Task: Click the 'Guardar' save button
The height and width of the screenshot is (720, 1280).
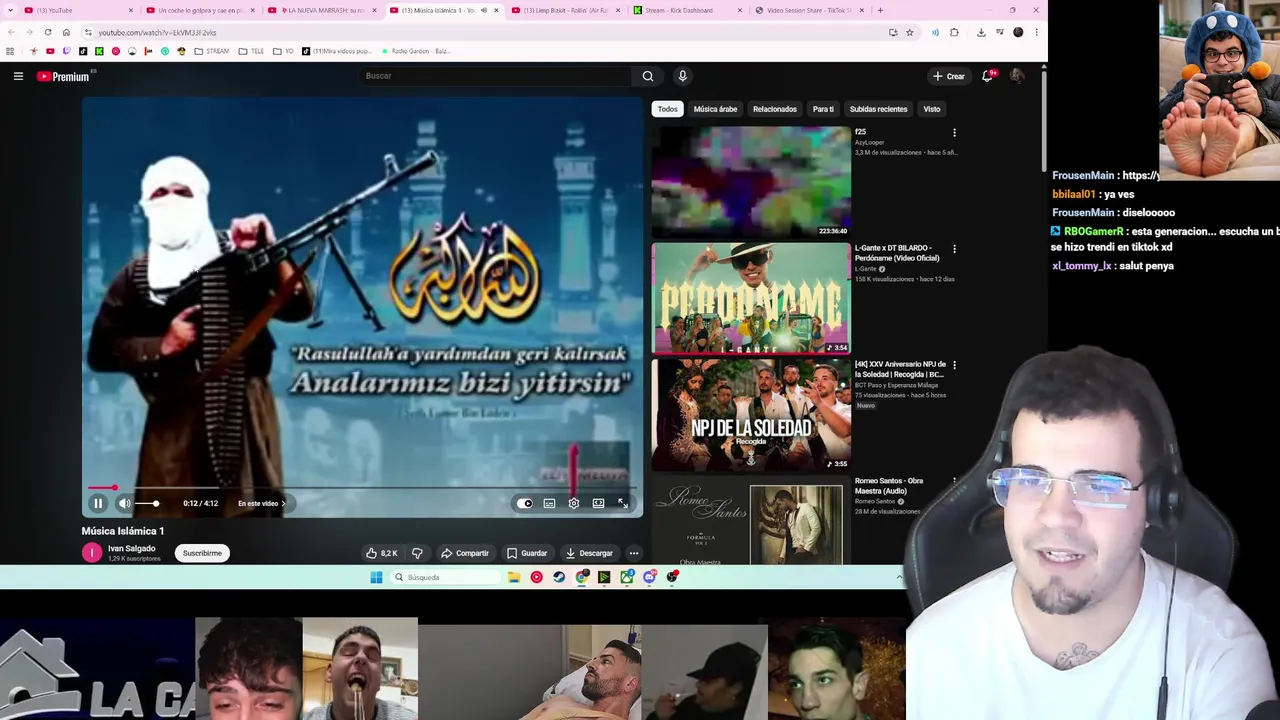Action: [x=527, y=553]
